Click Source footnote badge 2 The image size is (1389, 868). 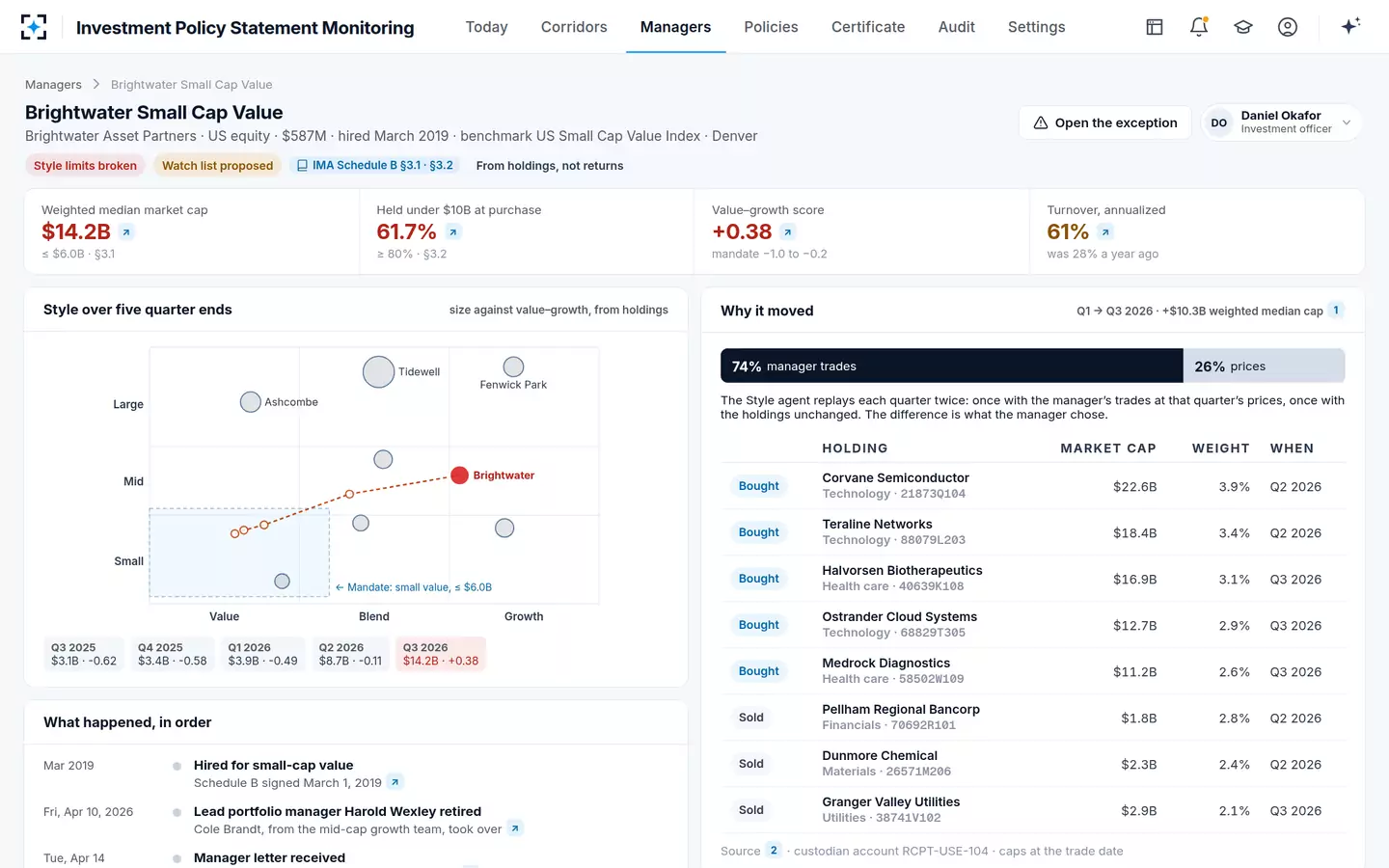point(774,851)
